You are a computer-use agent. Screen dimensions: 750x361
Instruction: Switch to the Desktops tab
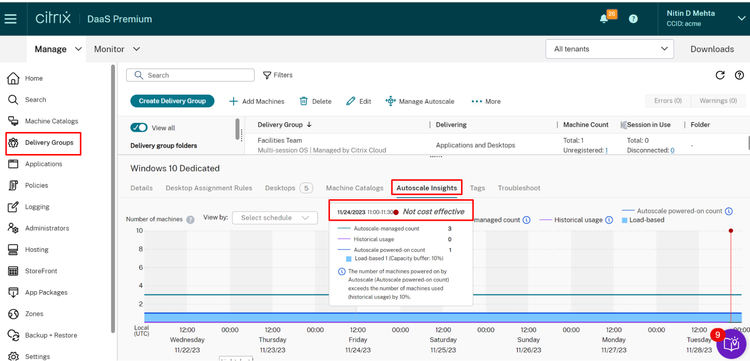tap(289, 188)
